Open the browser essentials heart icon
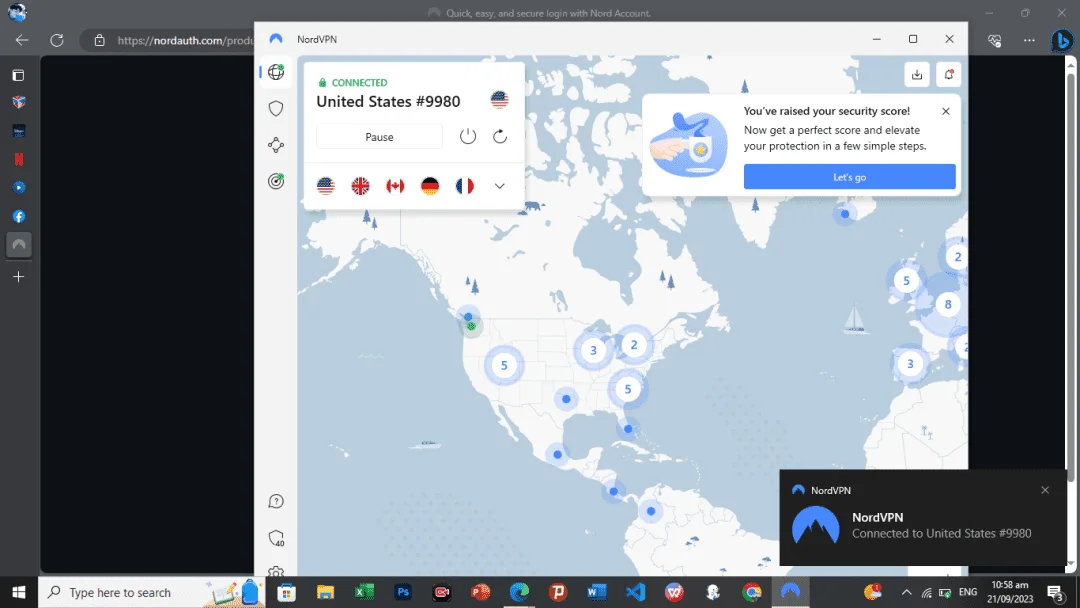Viewport: 1080px width, 608px height. [994, 40]
